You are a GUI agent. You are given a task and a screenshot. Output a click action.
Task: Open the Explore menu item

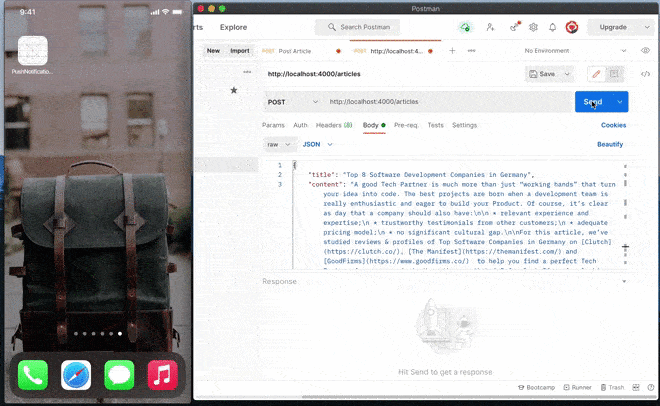(233, 27)
